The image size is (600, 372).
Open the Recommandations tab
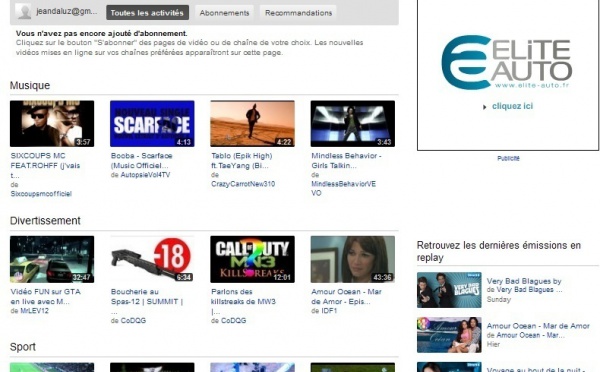pos(298,13)
